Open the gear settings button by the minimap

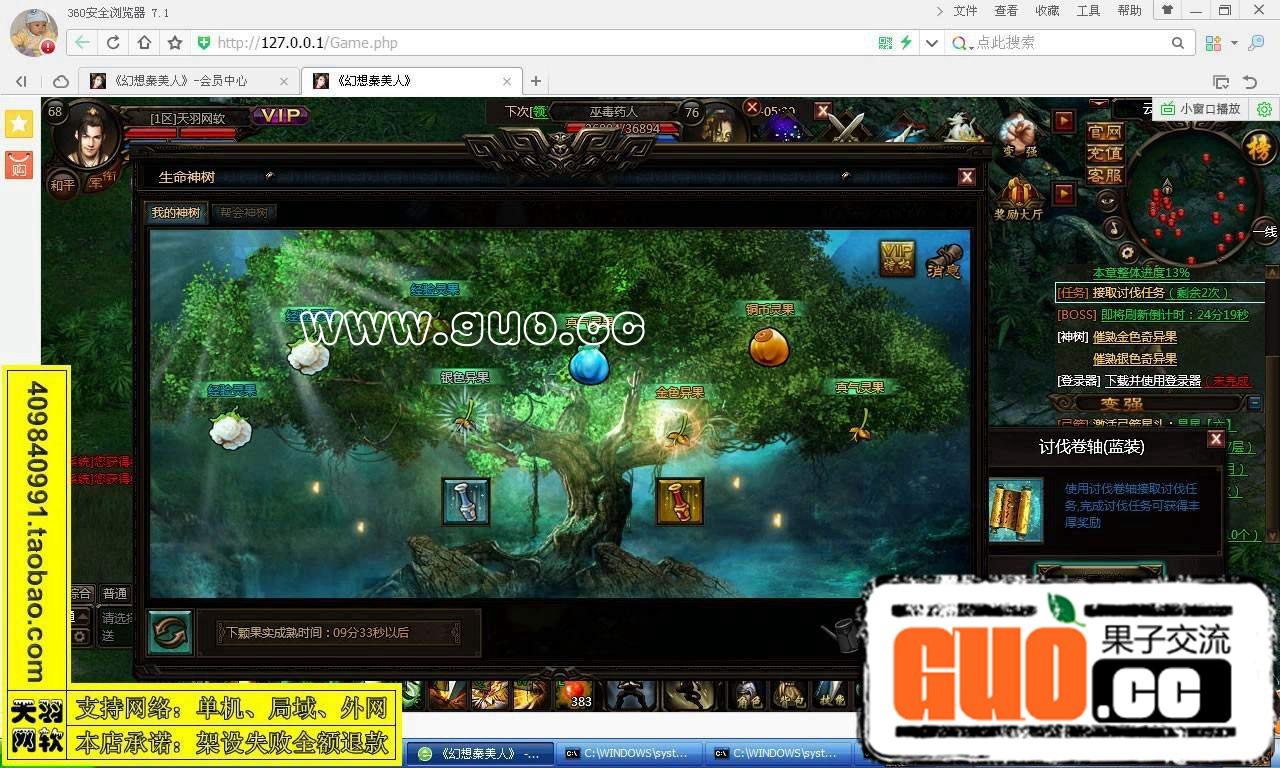click(1127, 252)
